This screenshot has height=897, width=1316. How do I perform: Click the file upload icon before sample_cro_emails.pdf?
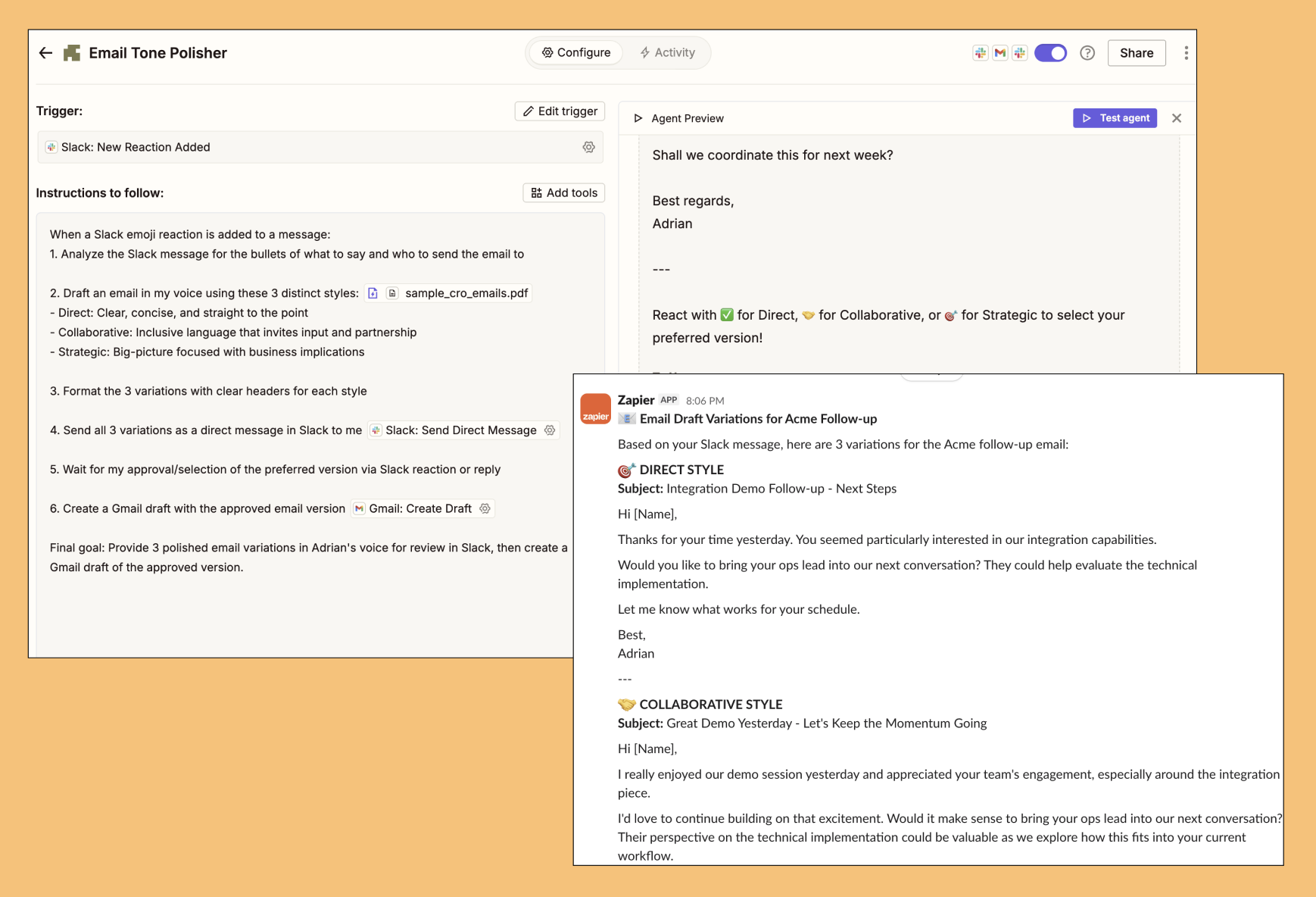pyautogui.click(x=373, y=293)
